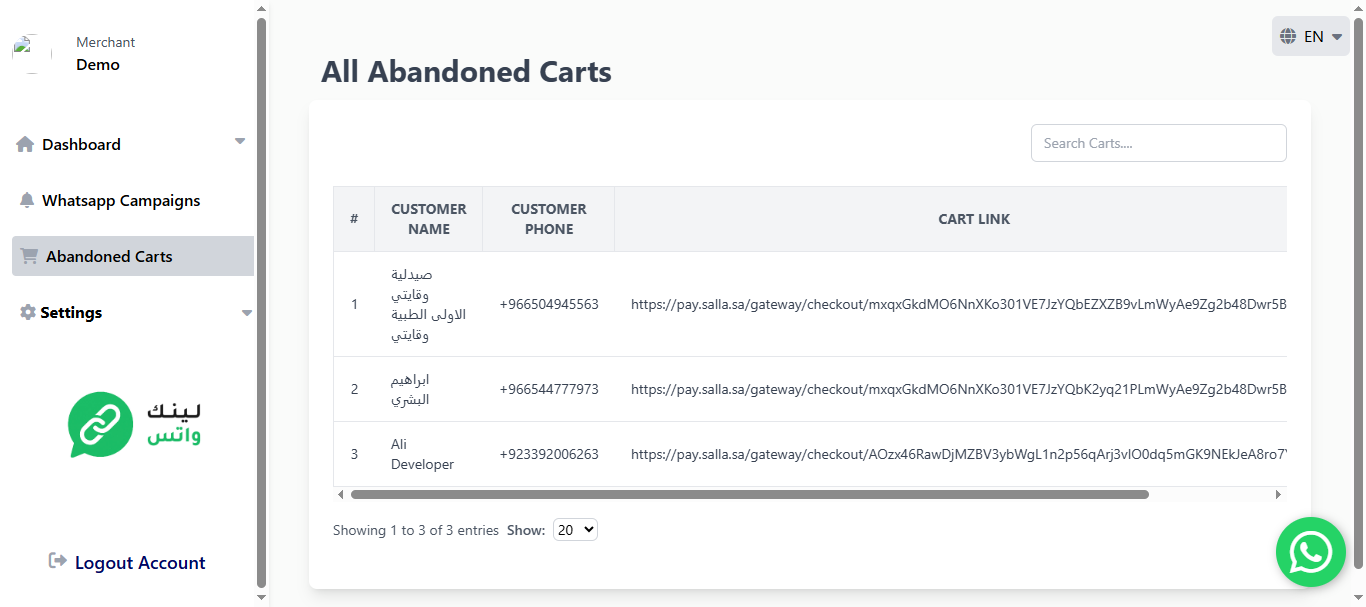1366x607 pixels.
Task: Click the Whatsapp Campaigns bell icon
Action: click(x=27, y=201)
